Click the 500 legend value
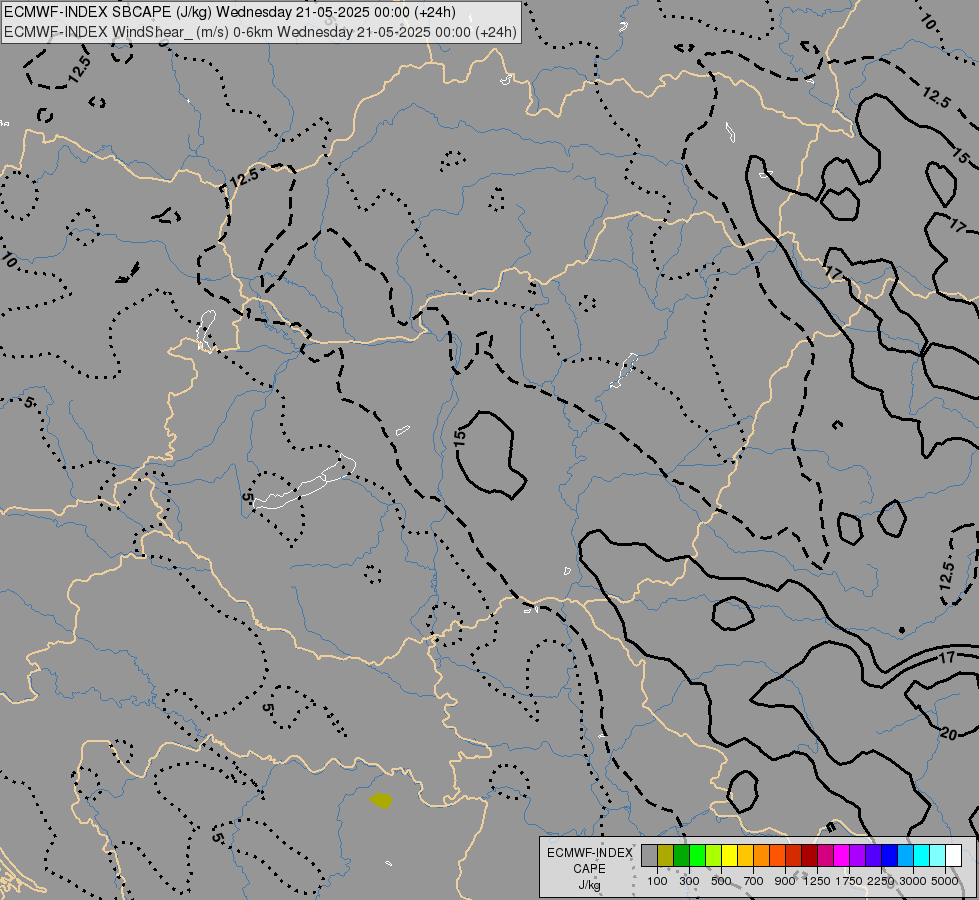 point(721,881)
